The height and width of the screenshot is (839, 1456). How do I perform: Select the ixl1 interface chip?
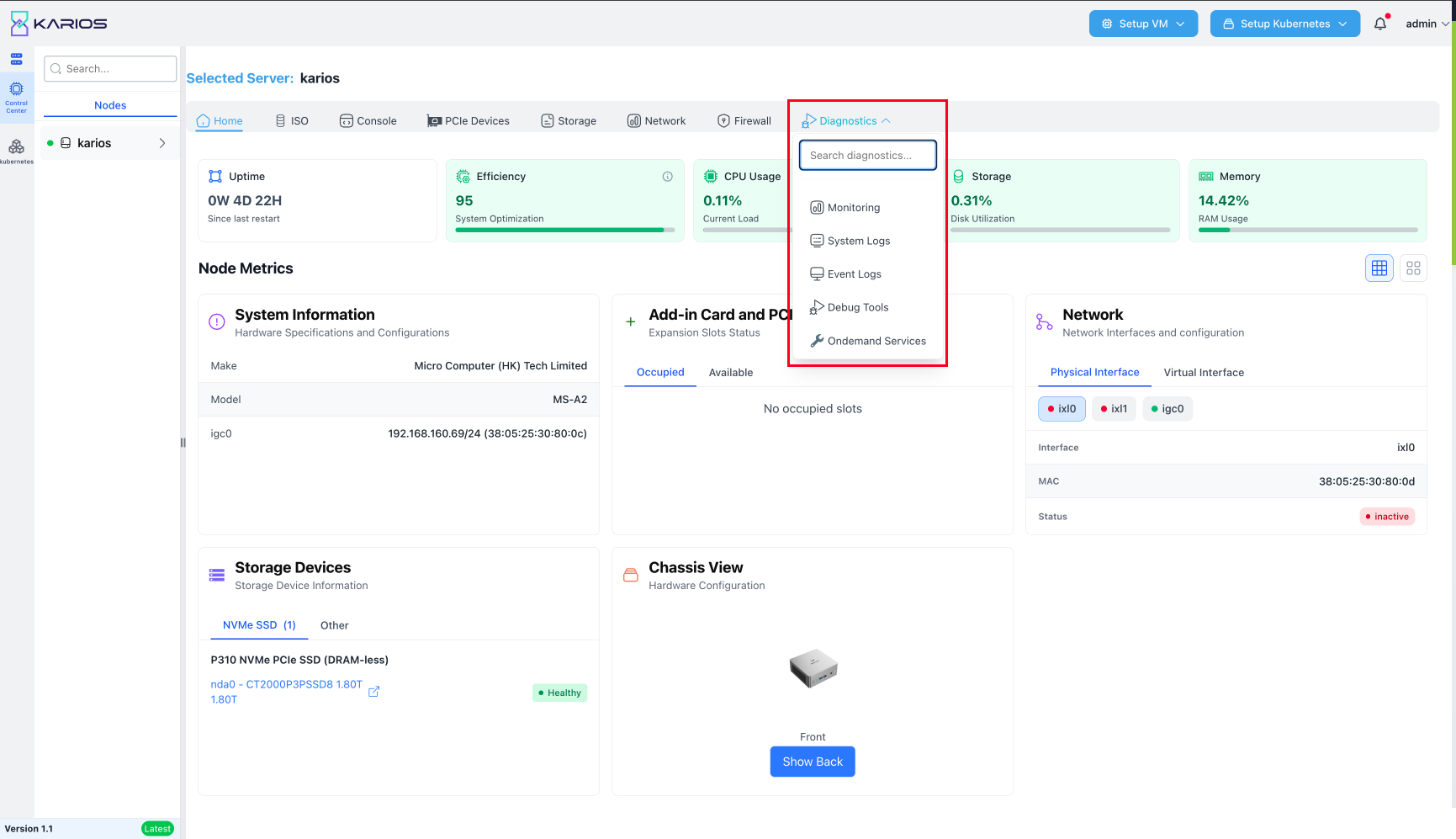click(1114, 409)
